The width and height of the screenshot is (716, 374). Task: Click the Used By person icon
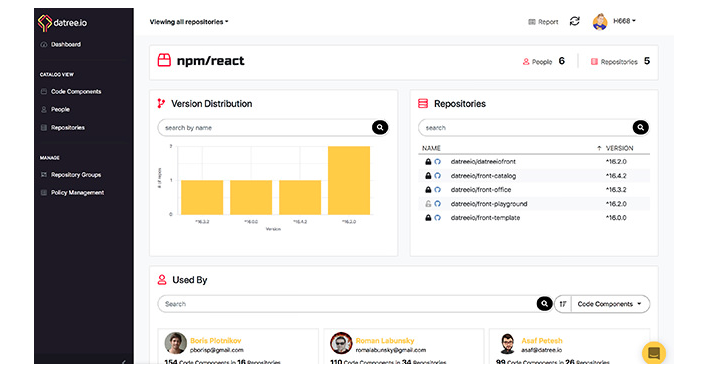162,279
